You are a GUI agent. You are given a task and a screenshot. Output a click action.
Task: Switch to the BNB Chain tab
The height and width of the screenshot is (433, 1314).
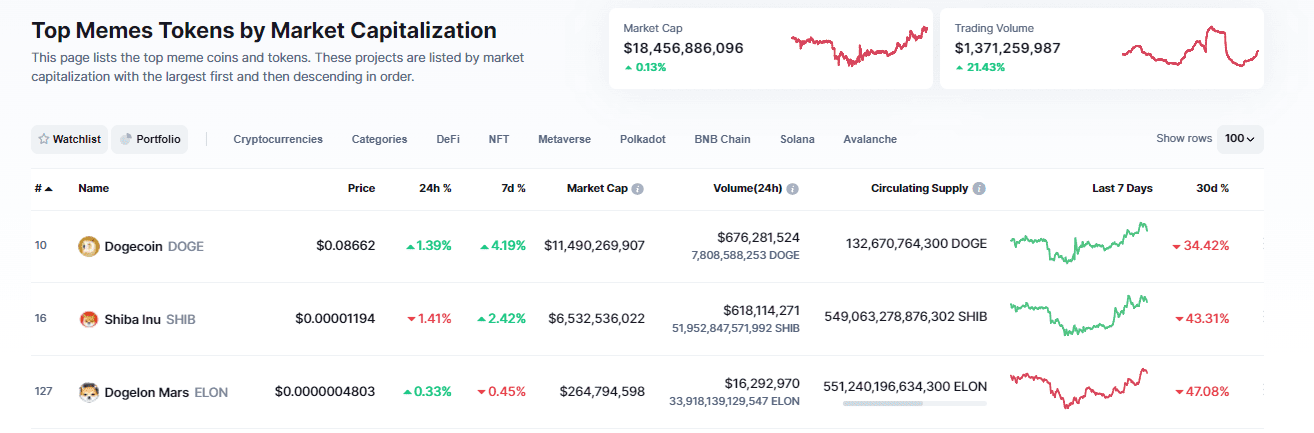[722, 139]
